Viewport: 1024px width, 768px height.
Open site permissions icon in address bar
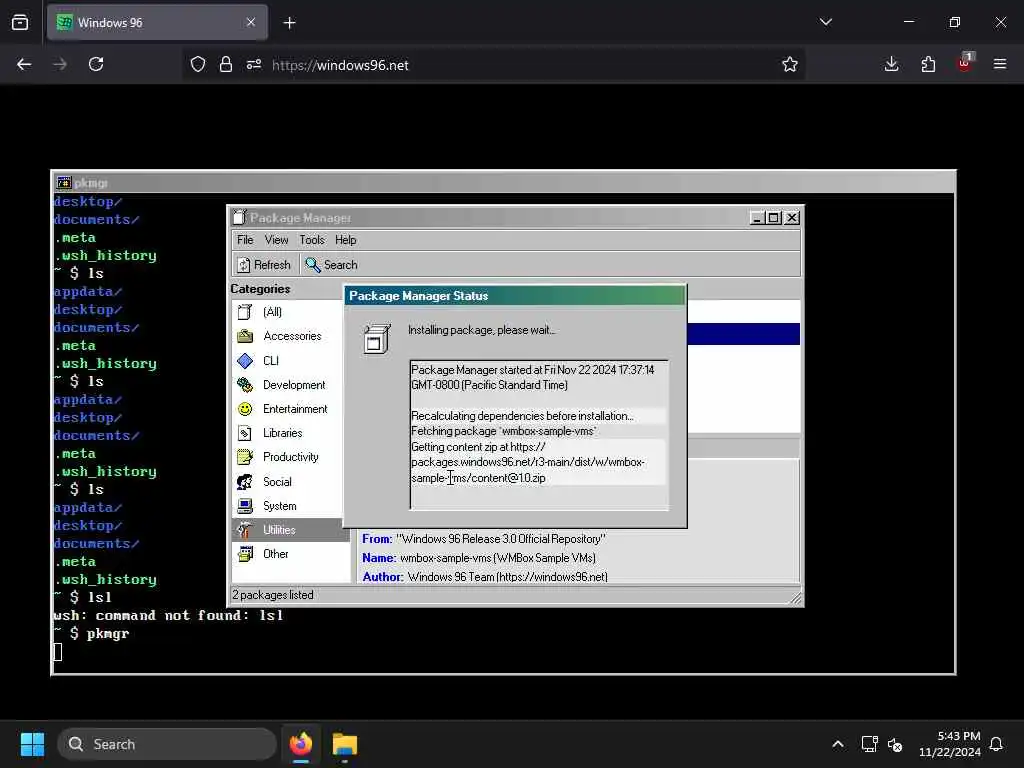pyautogui.click(x=254, y=65)
